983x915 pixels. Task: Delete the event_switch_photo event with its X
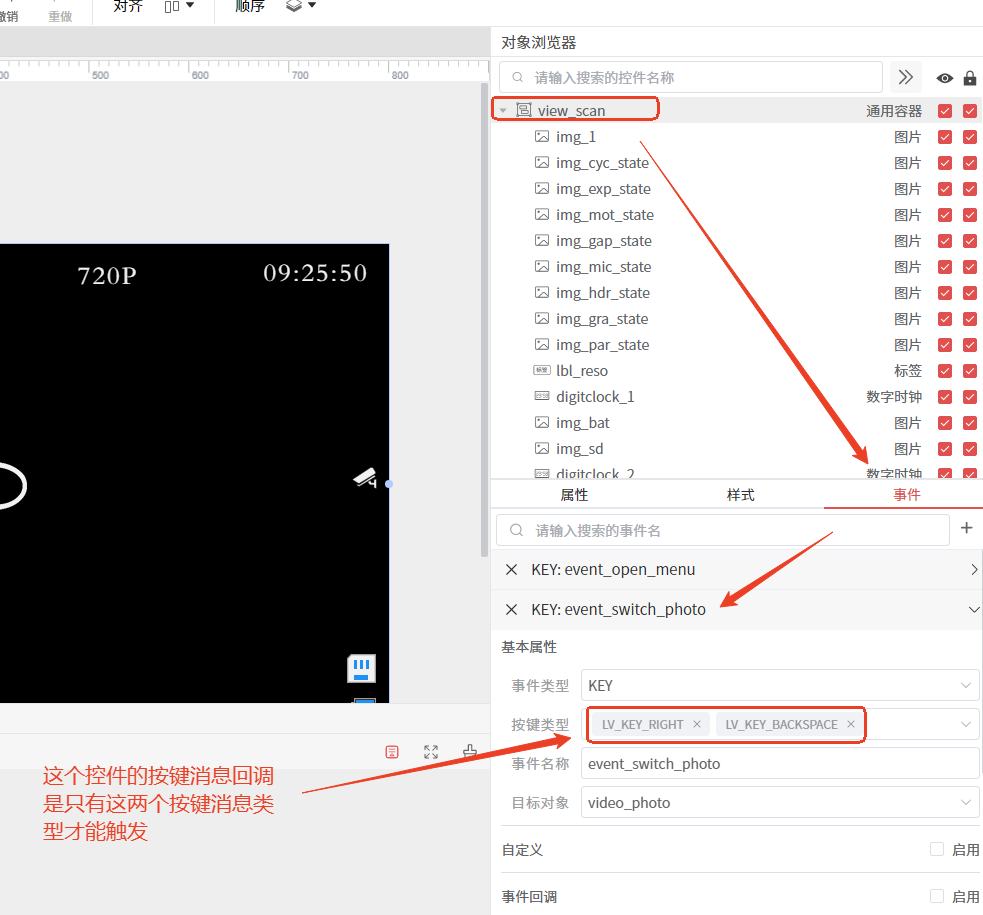pyautogui.click(x=512, y=609)
